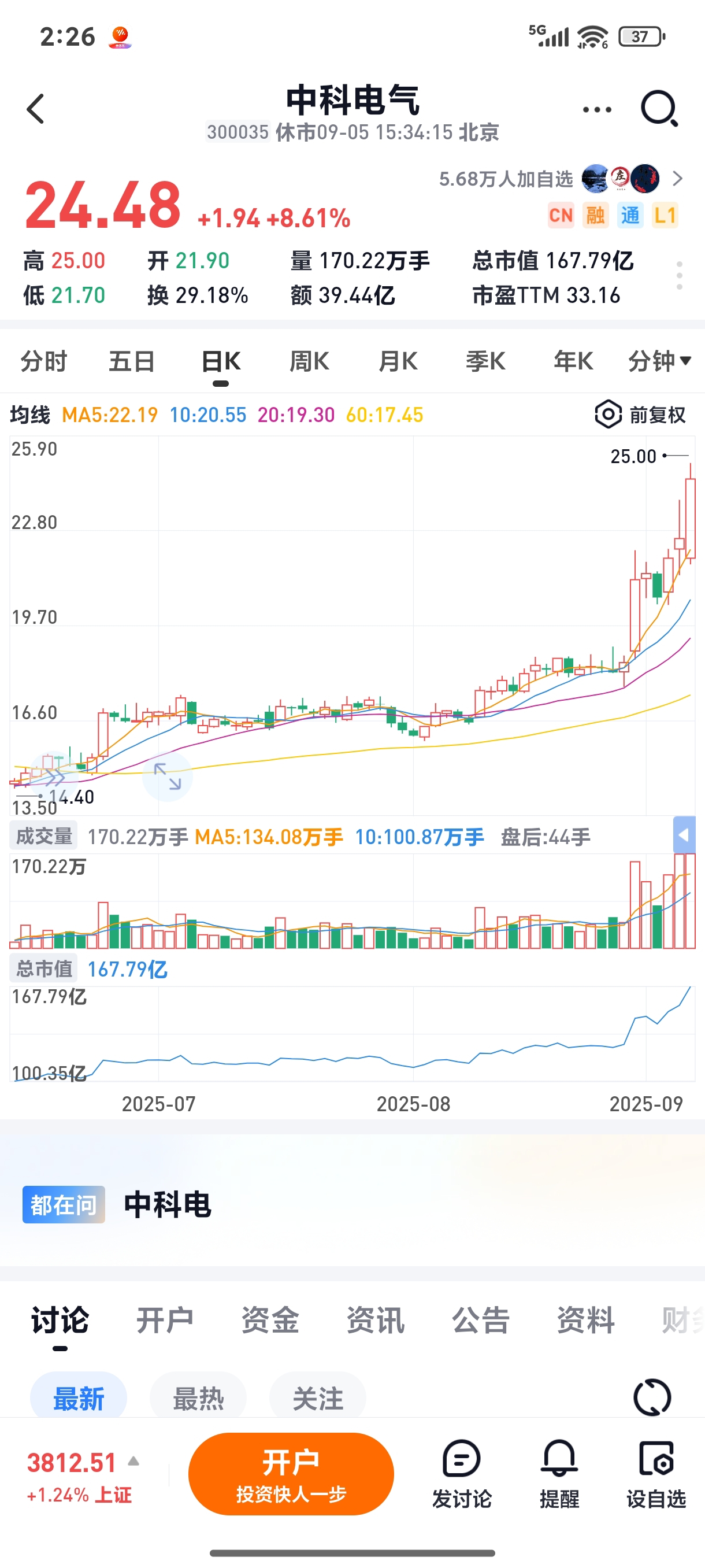
Task: Tap the 中科电 question text
Action: coord(167,1204)
